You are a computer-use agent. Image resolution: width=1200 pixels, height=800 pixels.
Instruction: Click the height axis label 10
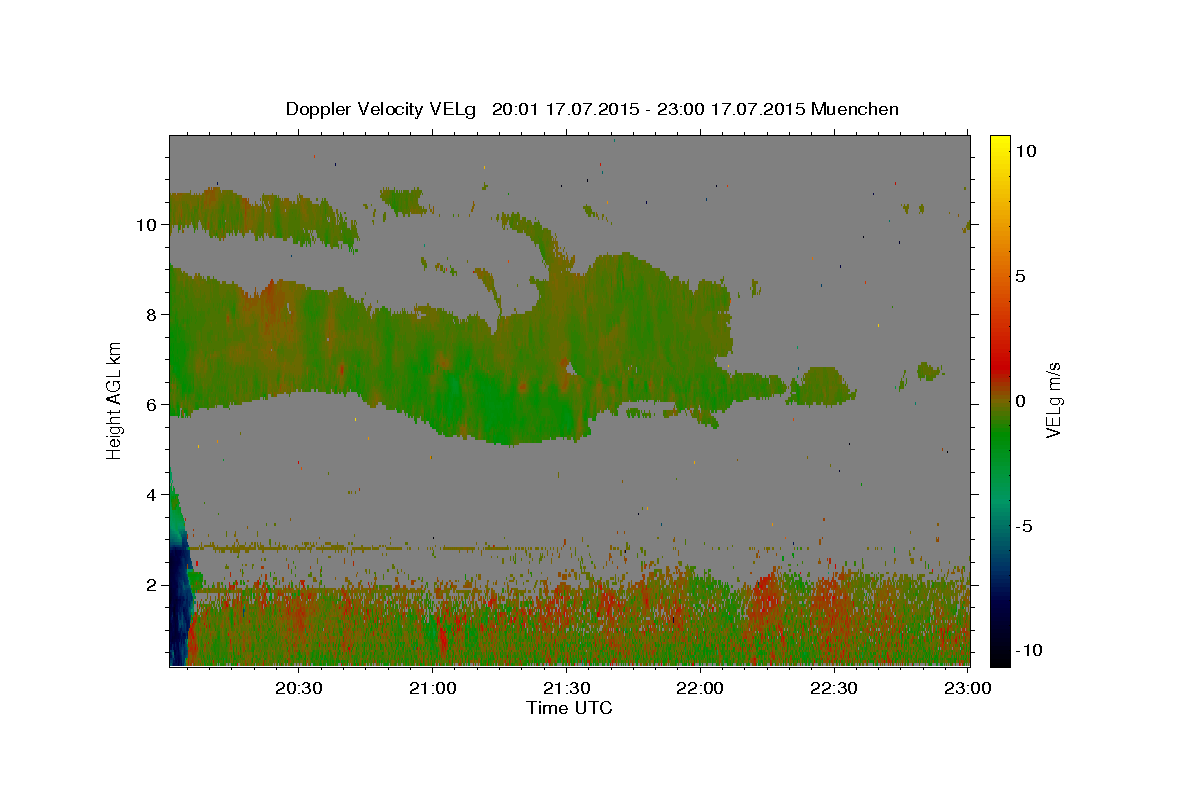(146, 225)
